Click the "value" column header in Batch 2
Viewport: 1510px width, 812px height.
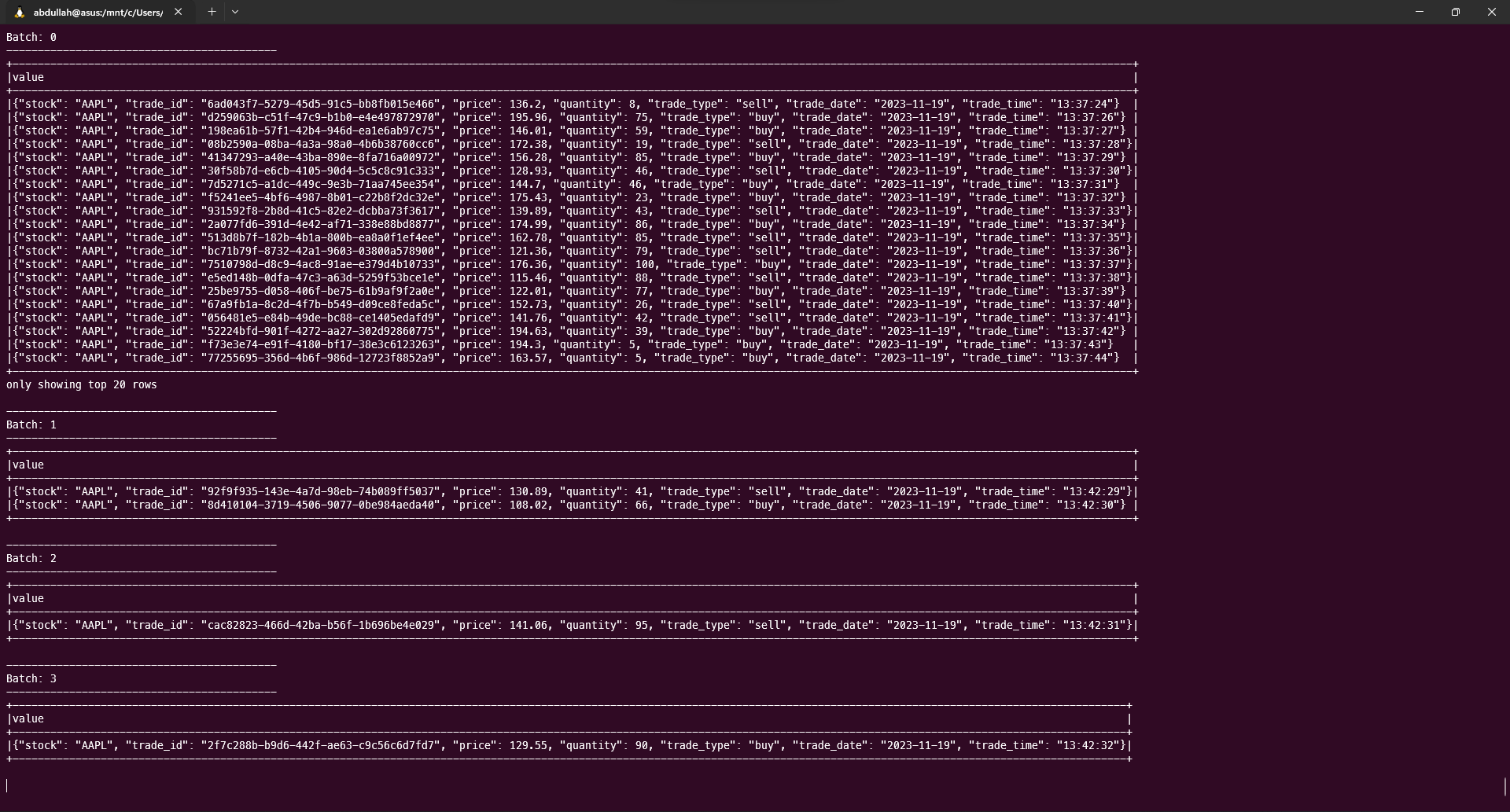pyautogui.click(x=28, y=598)
